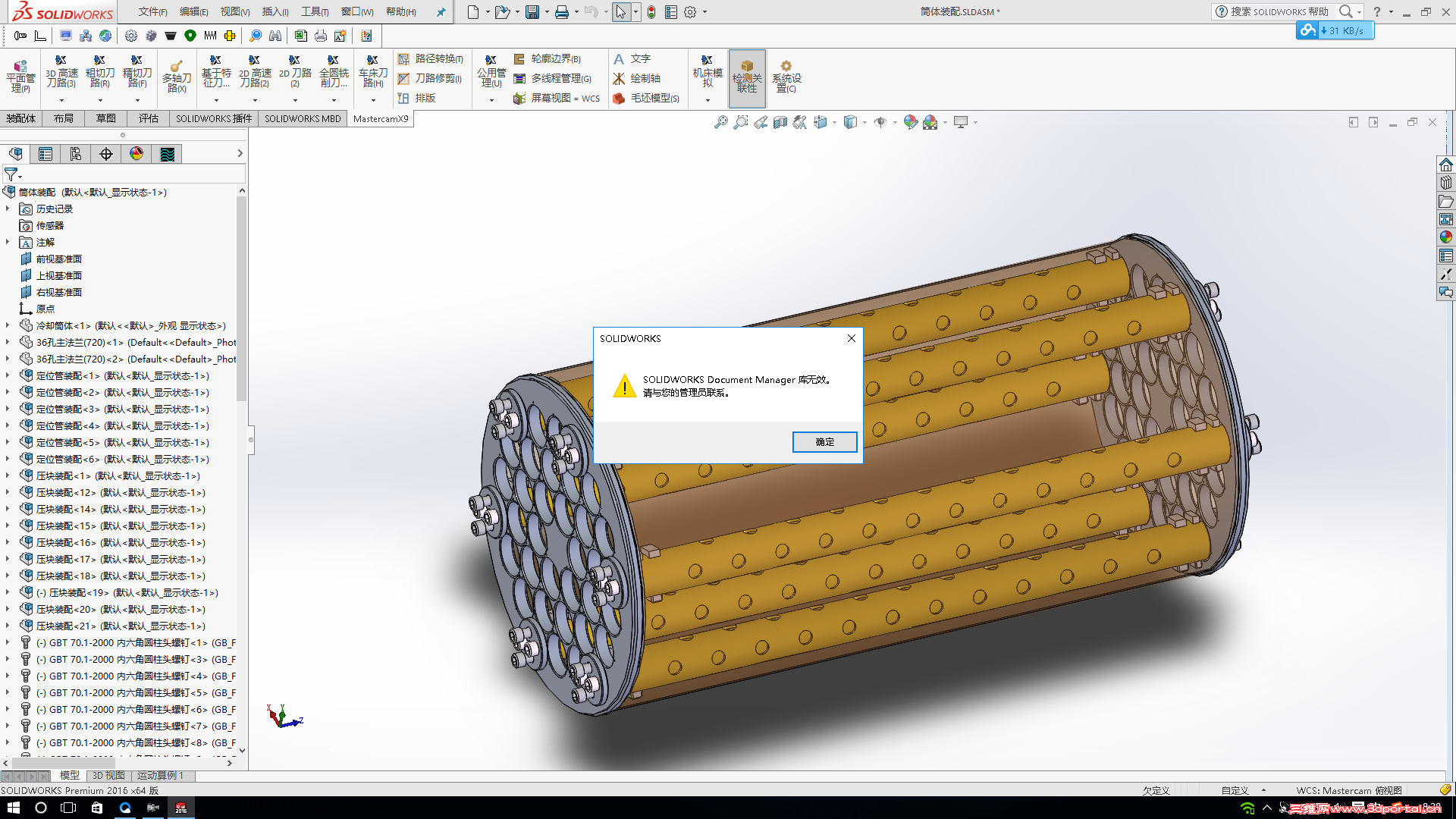The height and width of the screenshot is (819, 1456).
Task: Pin the menu bar with pushpin icon
Action: pyautogui.click(x=441, y=11)
